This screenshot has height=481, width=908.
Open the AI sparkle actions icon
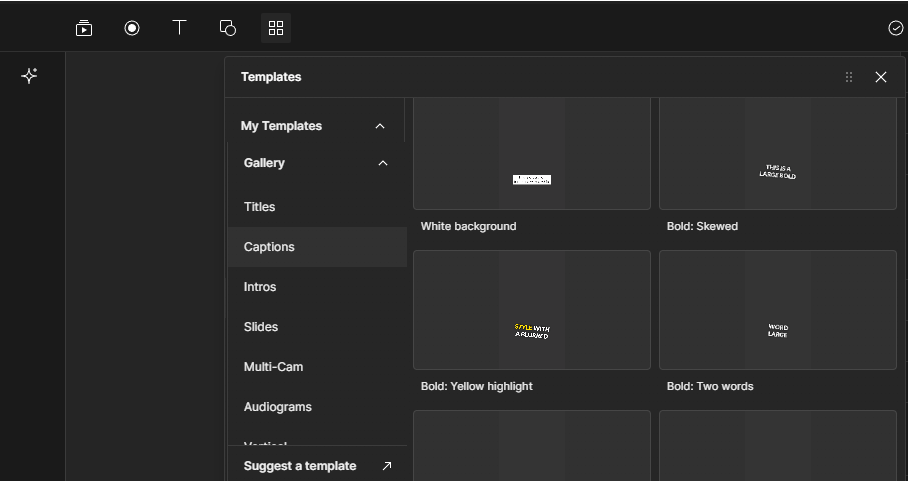29,76
